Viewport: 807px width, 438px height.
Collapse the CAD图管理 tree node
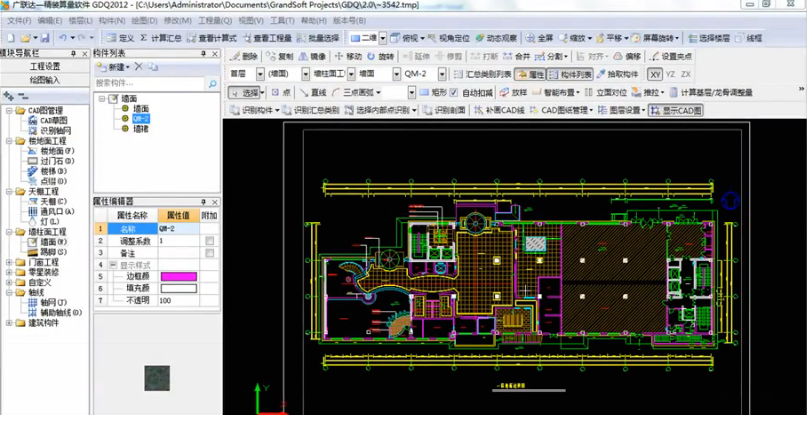9,110
